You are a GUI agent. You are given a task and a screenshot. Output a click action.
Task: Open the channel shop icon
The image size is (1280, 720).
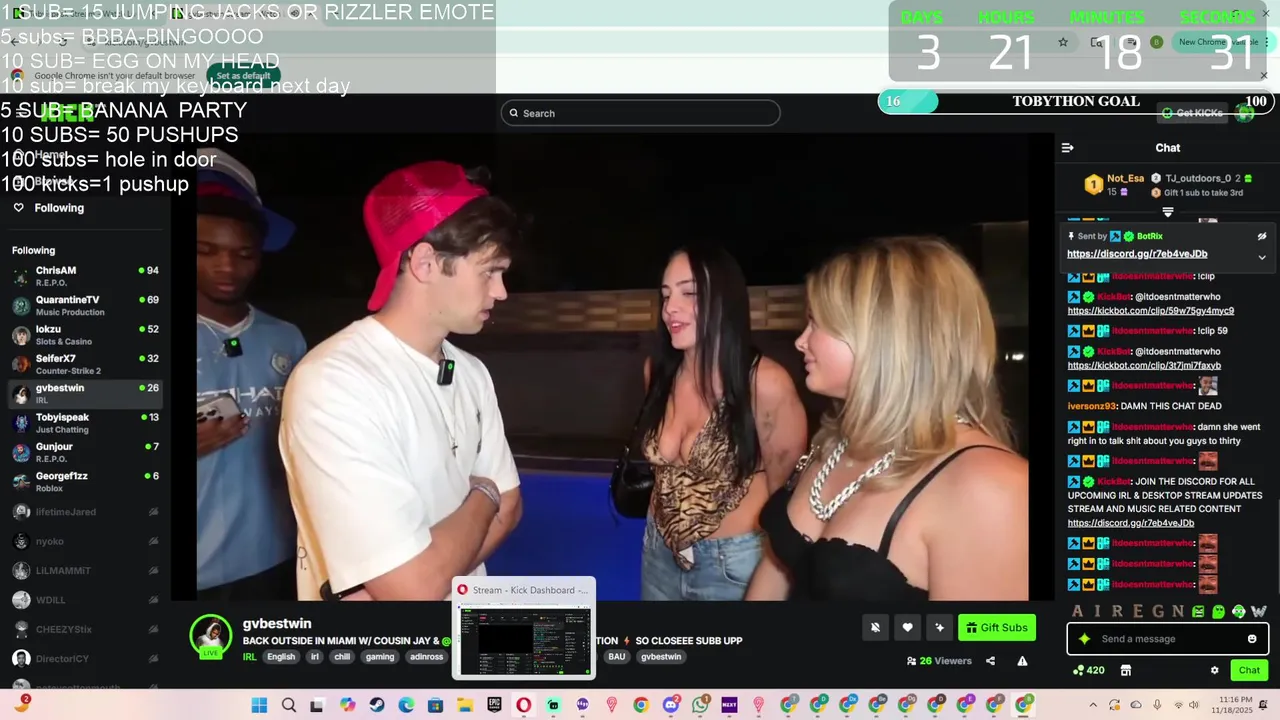[1125, 670]
